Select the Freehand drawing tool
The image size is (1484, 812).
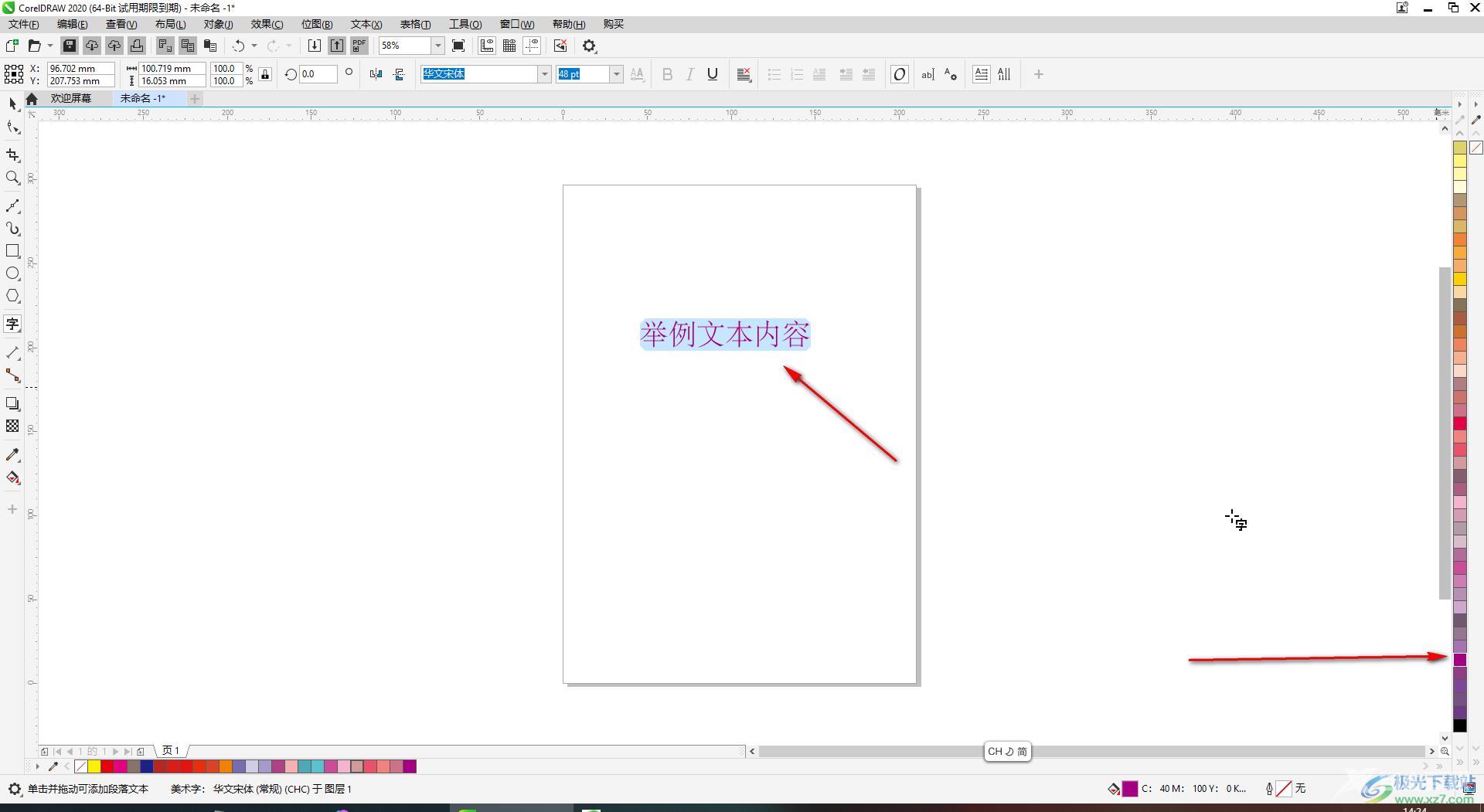pyautogui.click(x=12, y=206)
